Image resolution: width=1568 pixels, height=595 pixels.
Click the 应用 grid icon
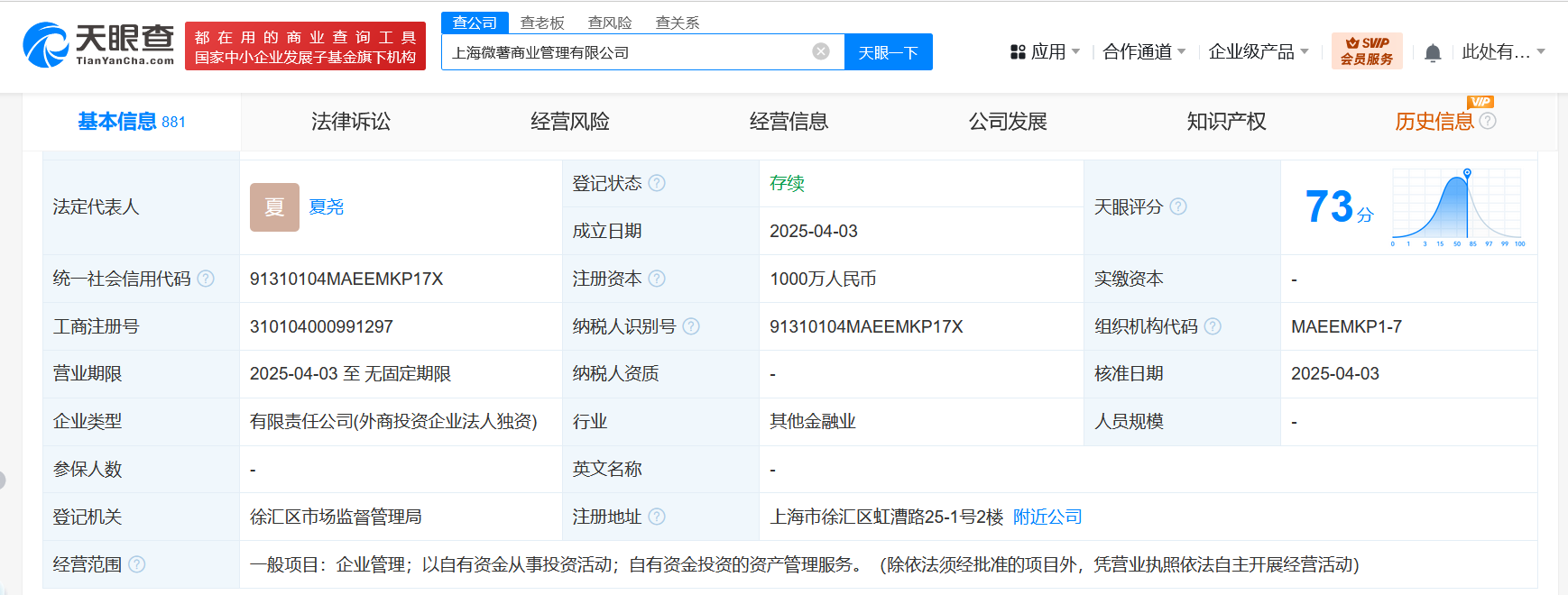[1018, 52]
